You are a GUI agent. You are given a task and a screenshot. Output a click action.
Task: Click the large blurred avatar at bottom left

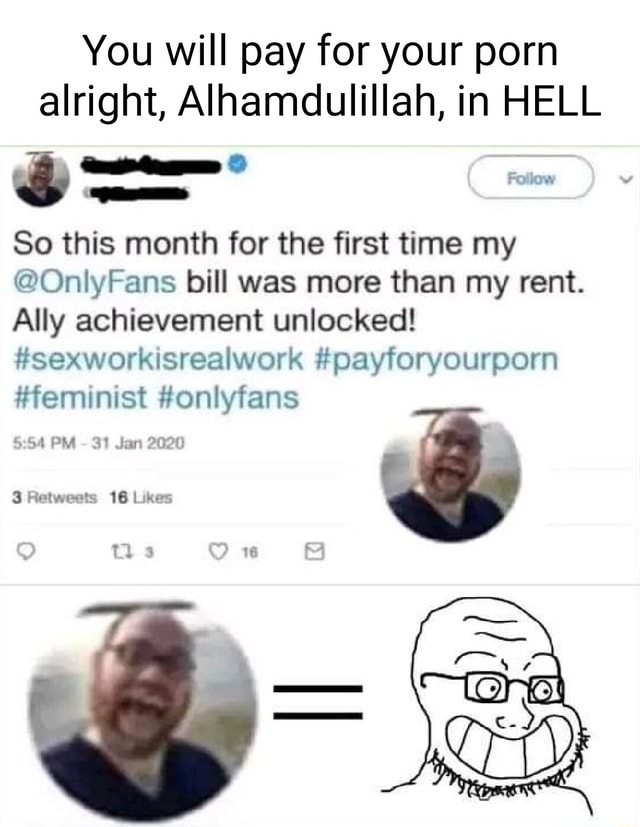tap(142, 711)
